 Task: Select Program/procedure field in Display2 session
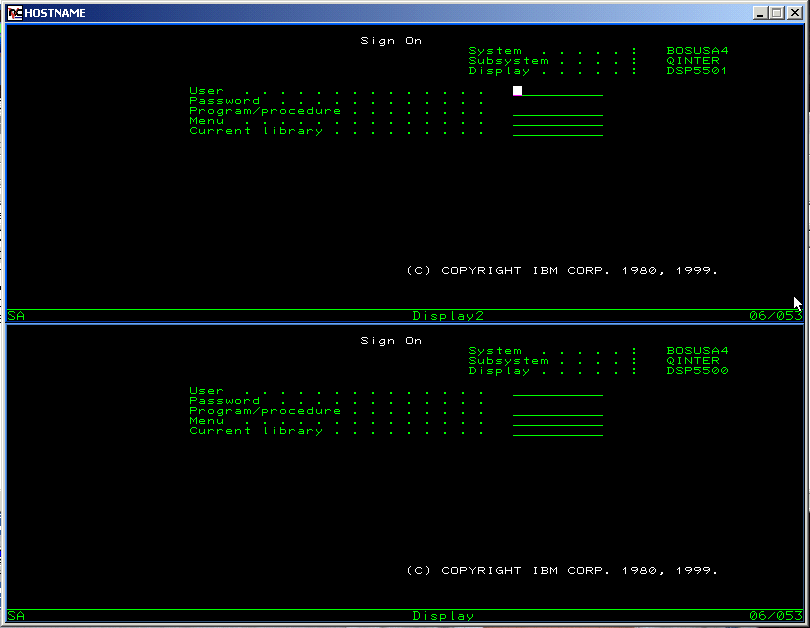point(557,111)
